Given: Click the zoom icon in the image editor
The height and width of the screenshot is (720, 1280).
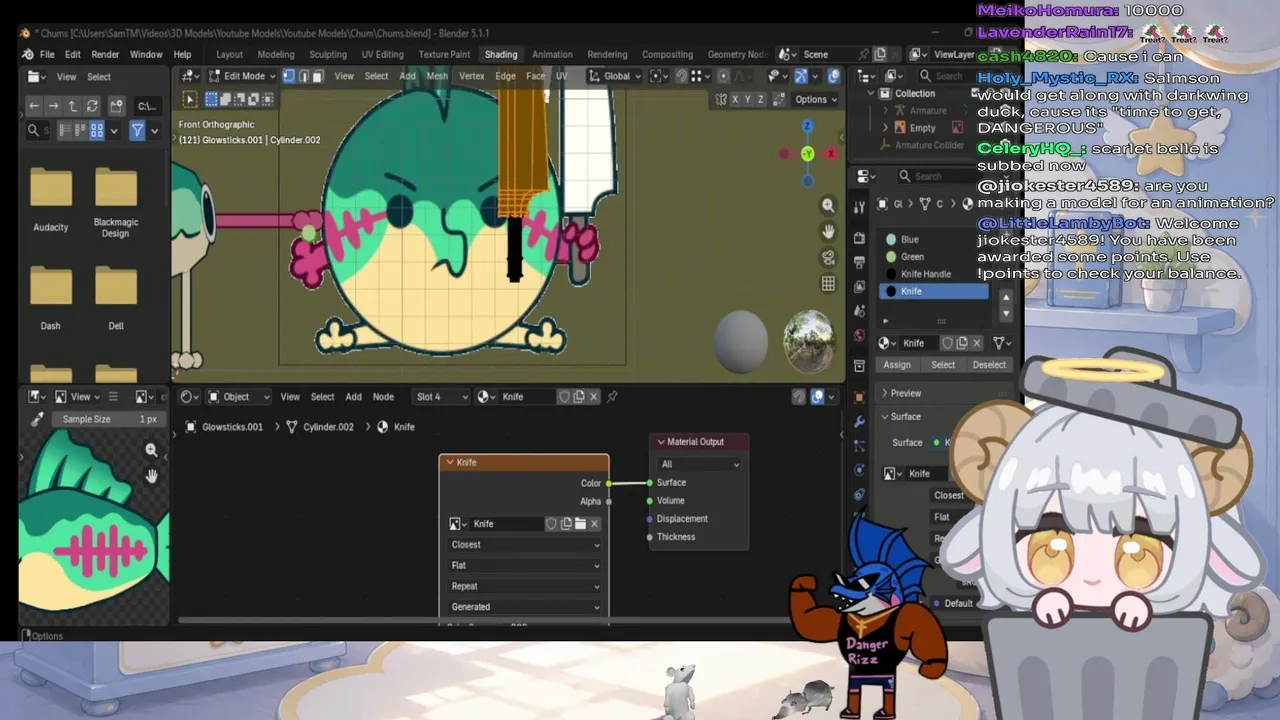Looking at the screenshot, I should (151, 450).
